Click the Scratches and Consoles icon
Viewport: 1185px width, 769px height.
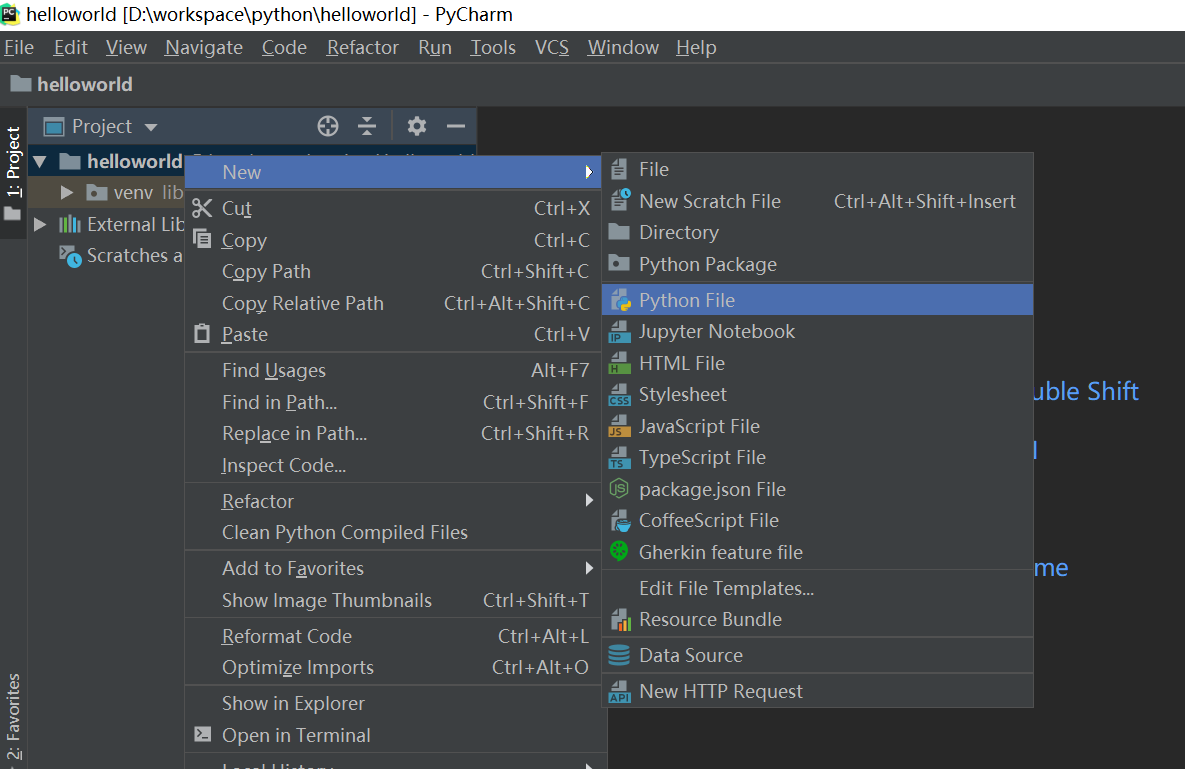[x=70, y=256]
